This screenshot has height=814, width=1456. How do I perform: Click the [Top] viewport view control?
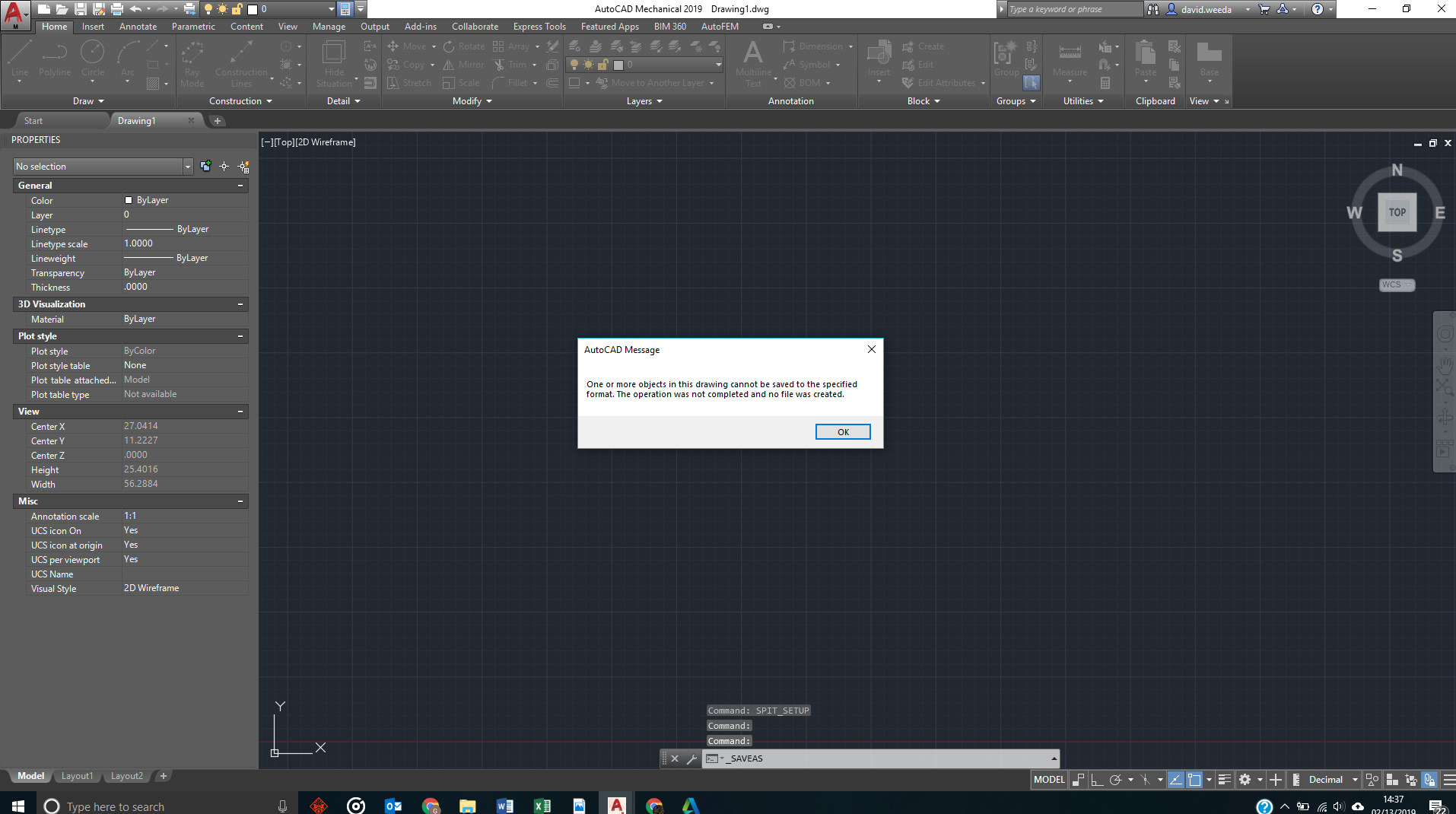(284, 142)
